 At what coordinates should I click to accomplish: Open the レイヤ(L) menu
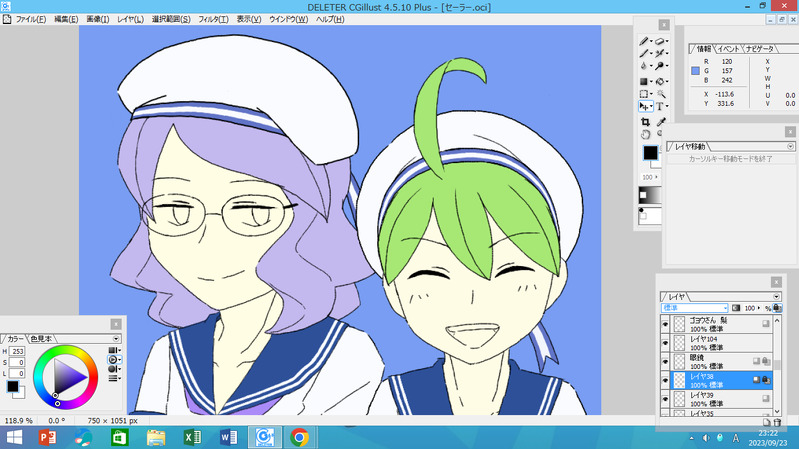coord(130,19)
